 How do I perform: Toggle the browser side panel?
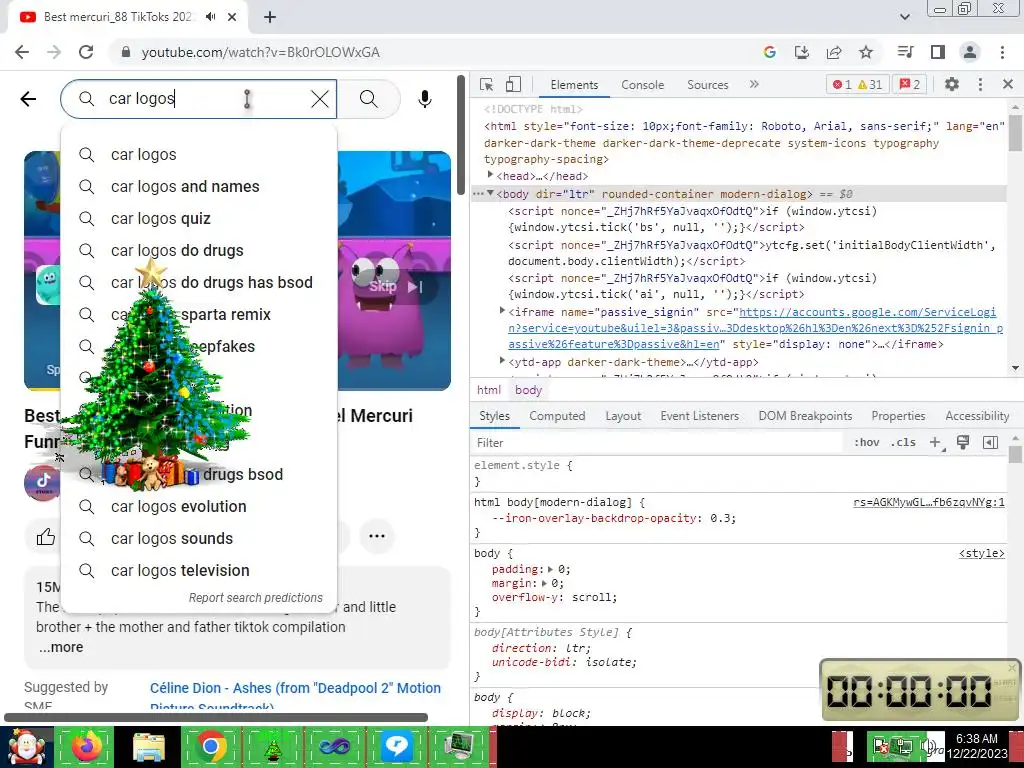coord(938,52)
